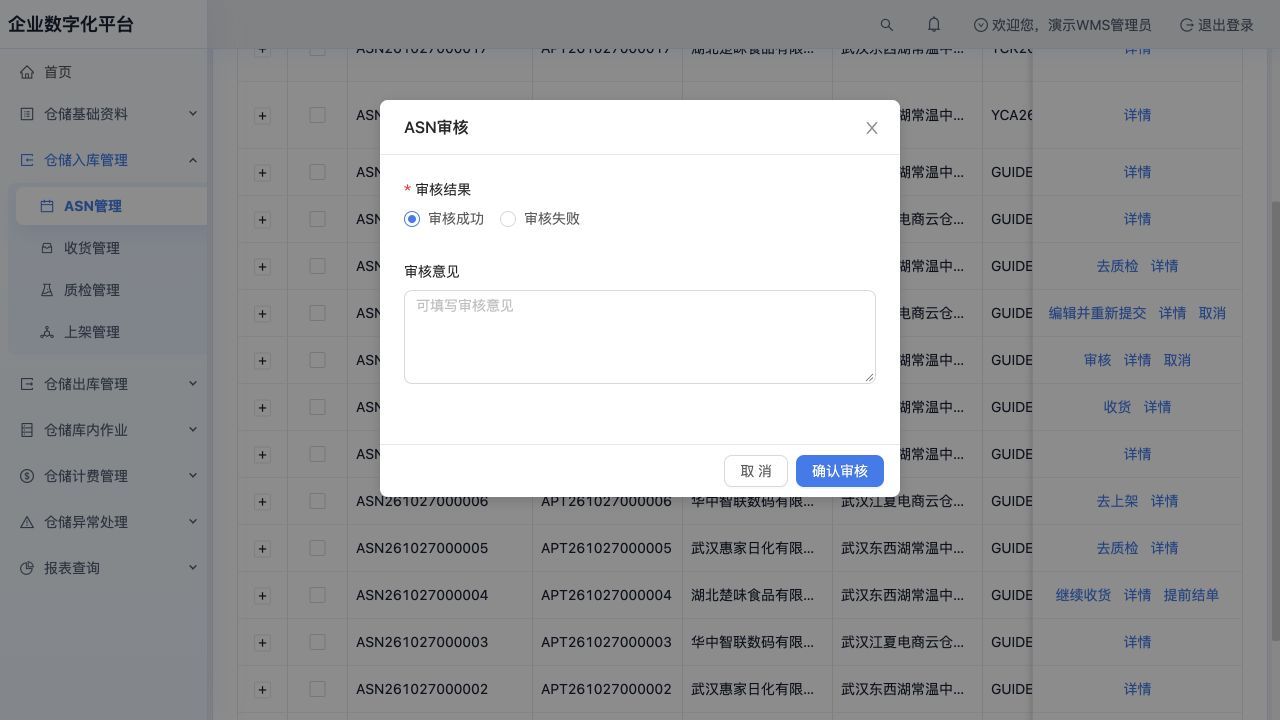Image resolution: width=1280 pixels, height=720 pixels.
Task: Expand the 仓储异常处理 menu
Action: (104, 522)
